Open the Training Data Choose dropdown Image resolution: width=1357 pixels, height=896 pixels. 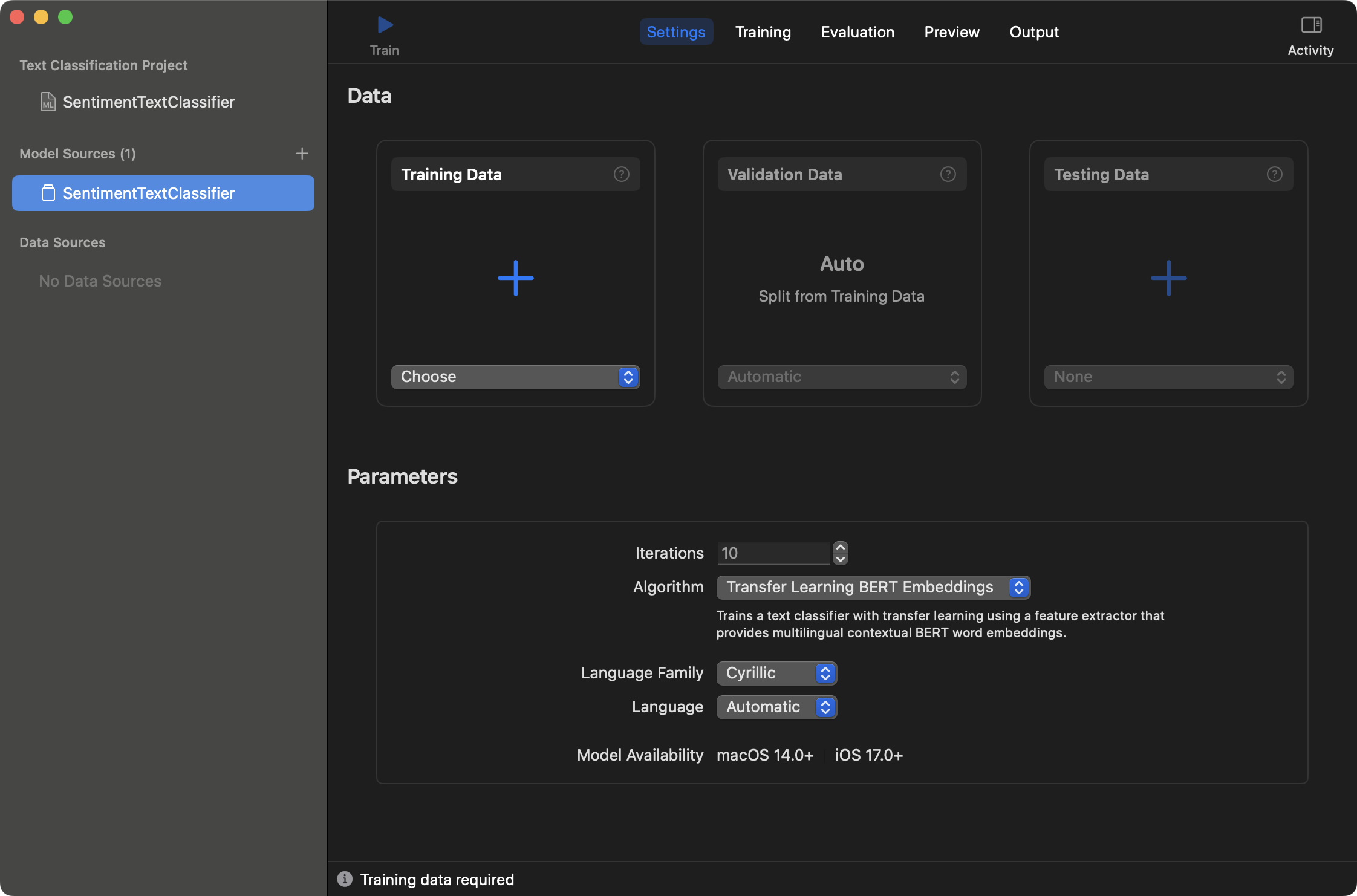pyautogui.click(x=515, y=377)
